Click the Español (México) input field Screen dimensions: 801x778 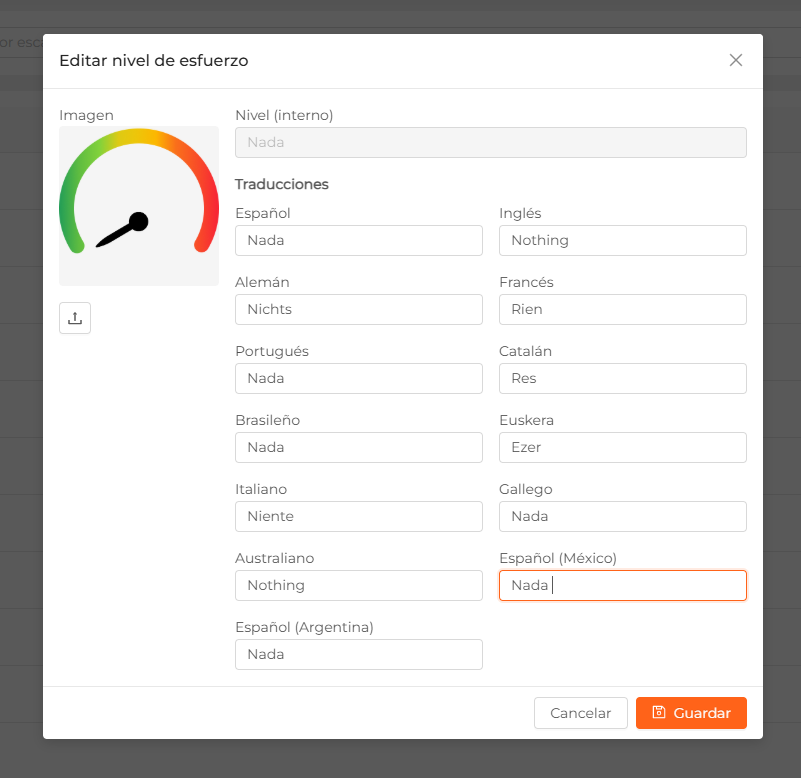pyautogui.click(x=623, y=585)
